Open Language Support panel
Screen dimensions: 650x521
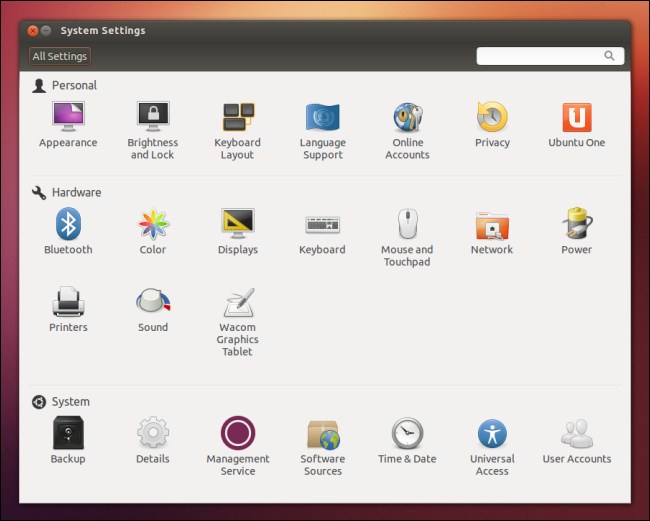click(x=323, y=130)
